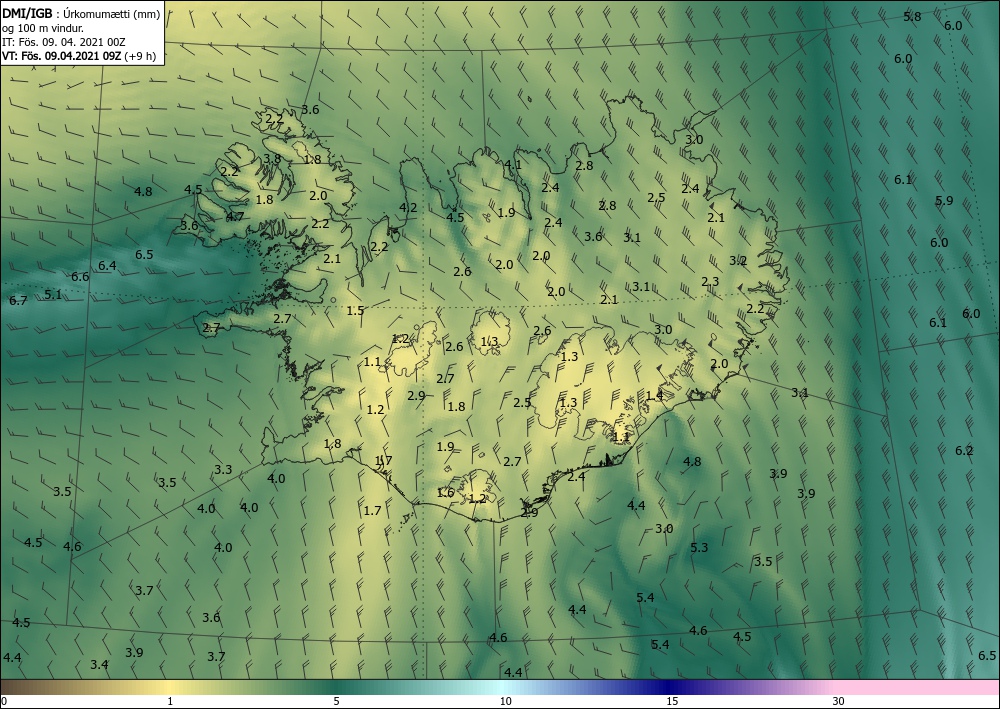Click the 4.1 value on the map
Screen dimensions: 1000x709
513,165
